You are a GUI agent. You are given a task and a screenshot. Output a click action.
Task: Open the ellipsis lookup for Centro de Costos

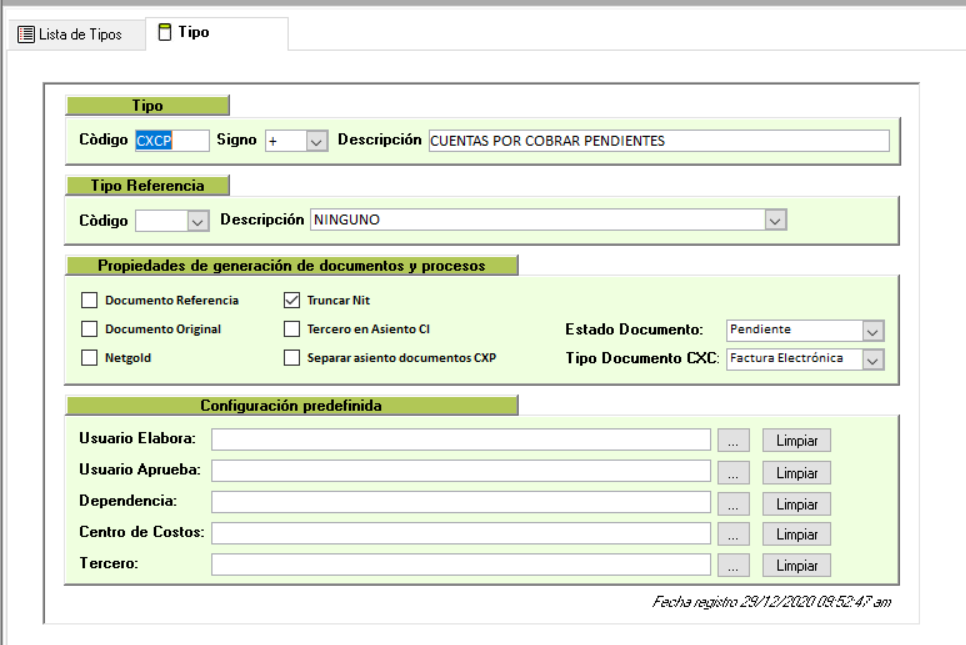(x=733, y=535)
